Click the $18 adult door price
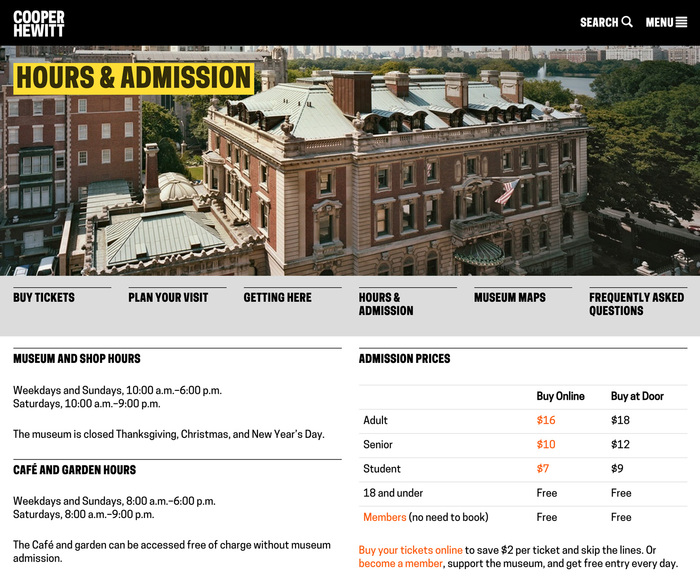Viewport: 700px width, 581px height. 620,420
